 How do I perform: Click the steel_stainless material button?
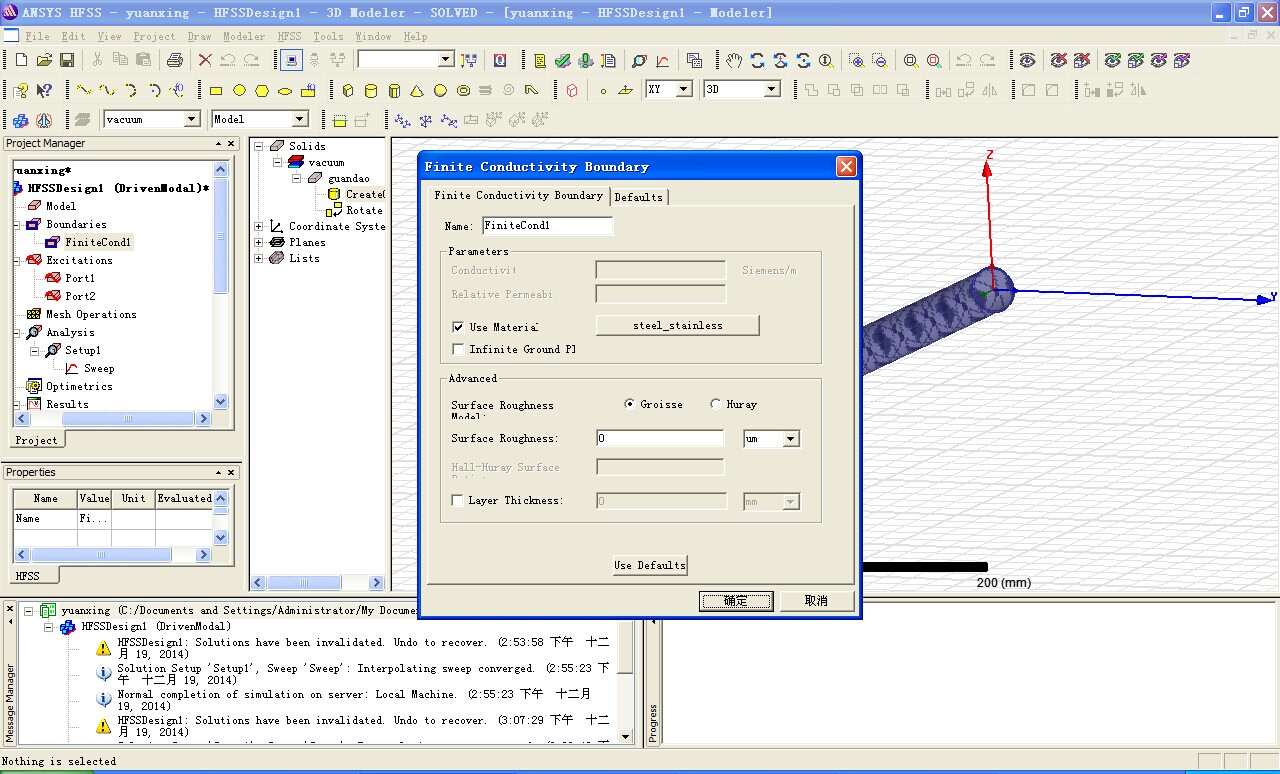point(677,325)
